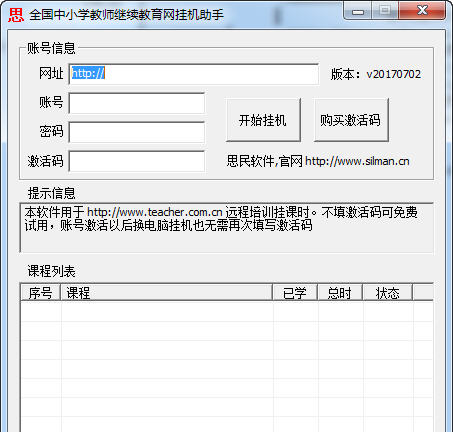Click the 购买激活码 button
Viewport: 454px width, 432px height.
pos(351,120)
